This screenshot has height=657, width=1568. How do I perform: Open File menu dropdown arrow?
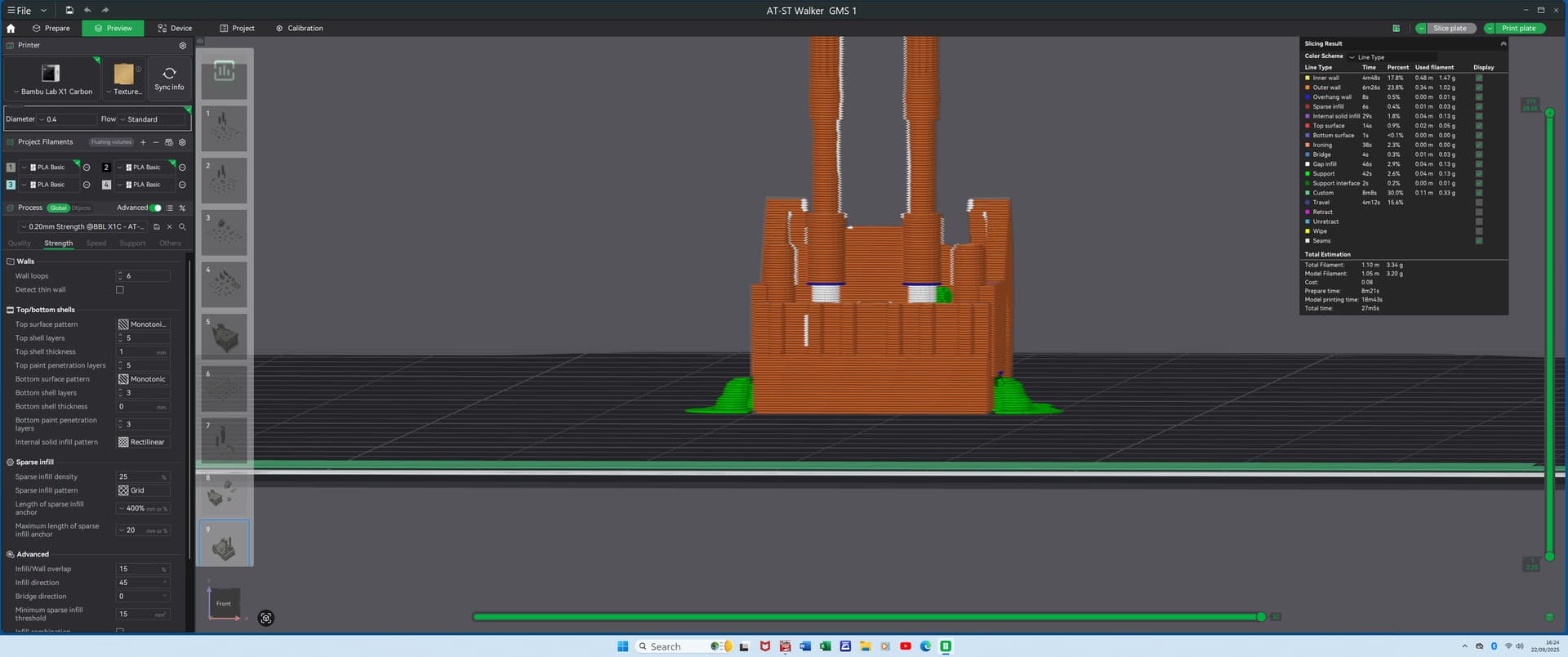pyautogui.click(x=43, y=11)
